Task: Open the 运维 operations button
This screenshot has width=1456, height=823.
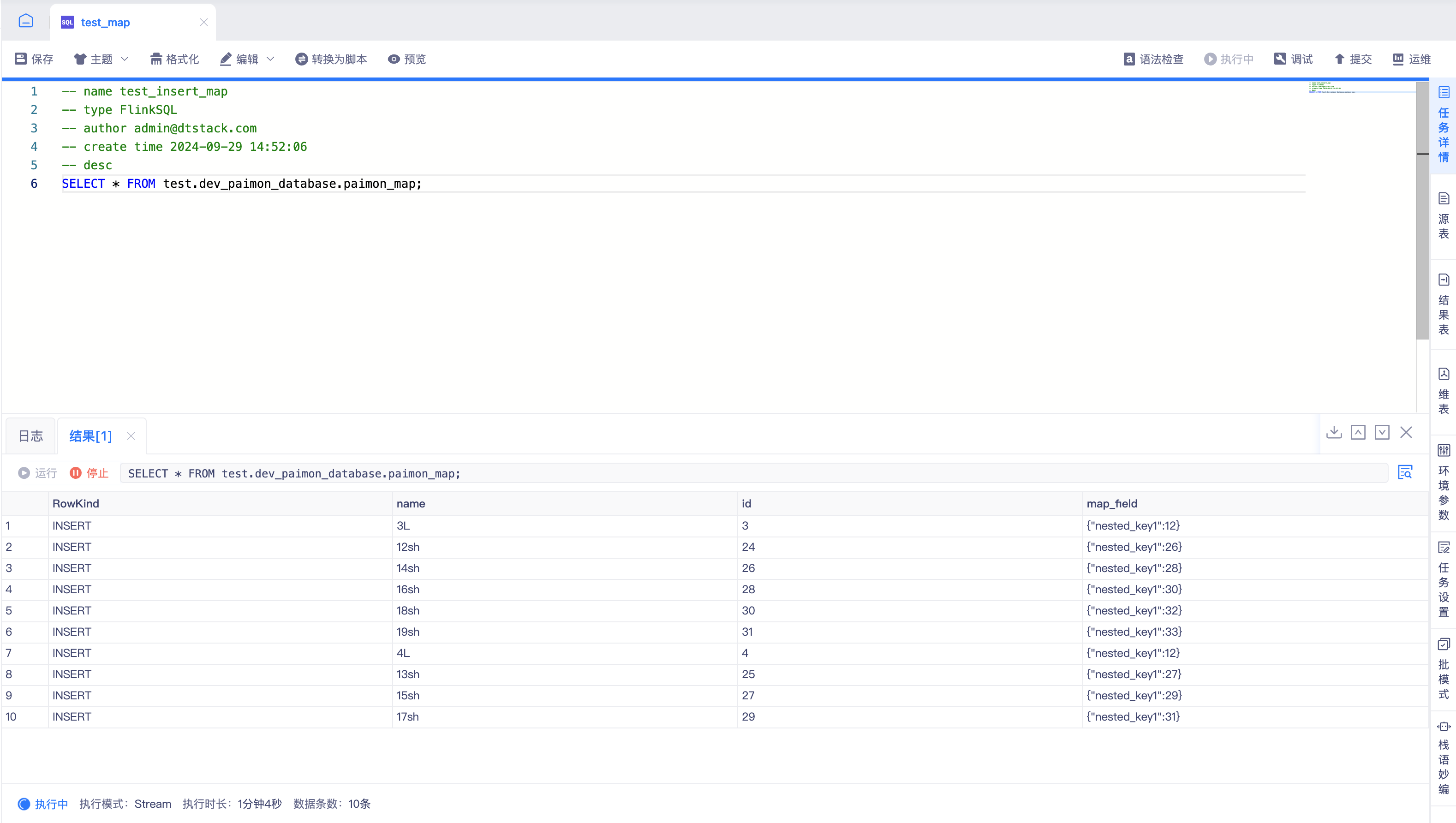Action: coord(1412,59)
